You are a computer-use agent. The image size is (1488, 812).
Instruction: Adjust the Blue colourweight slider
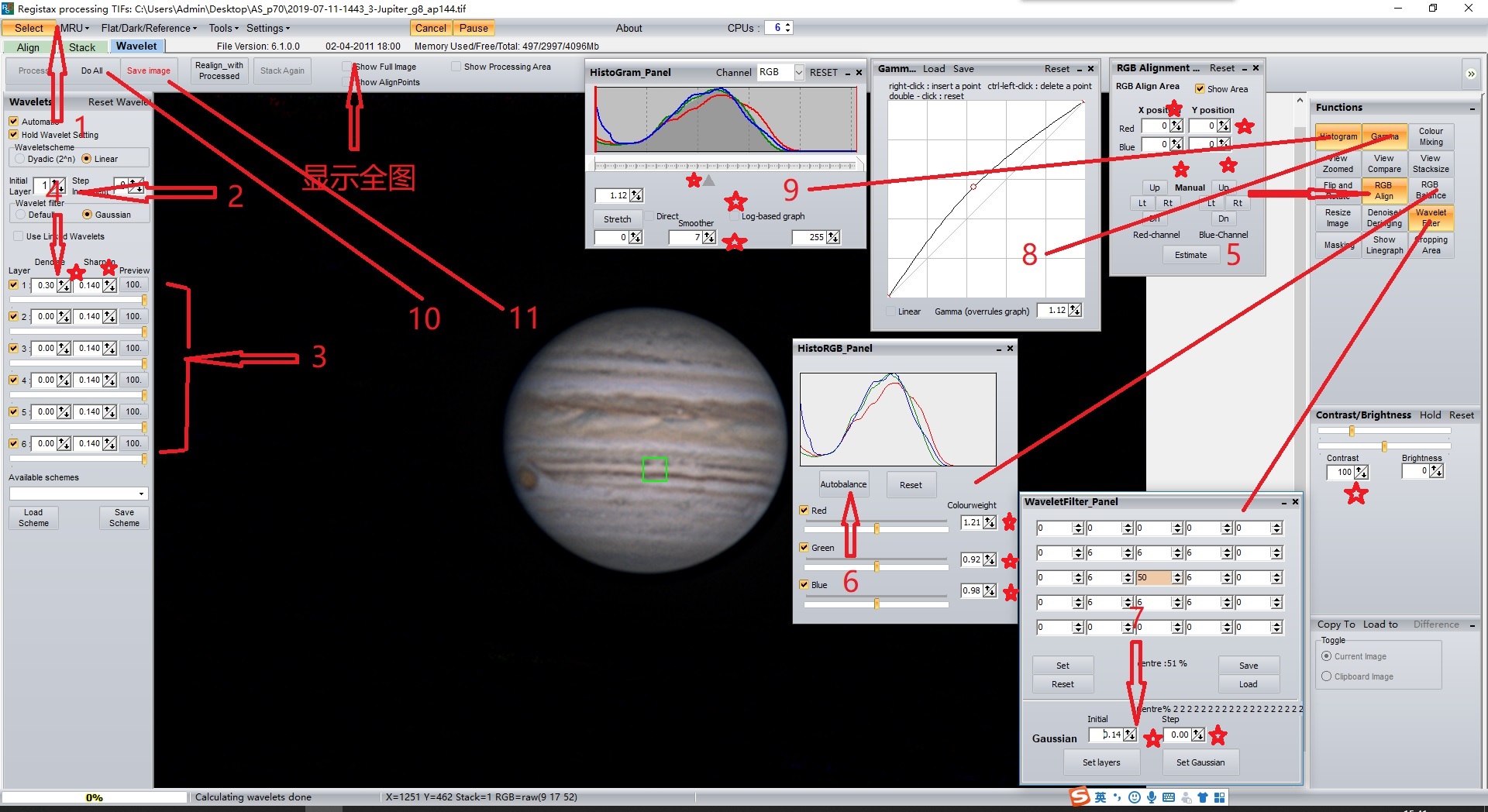point(877,603)
